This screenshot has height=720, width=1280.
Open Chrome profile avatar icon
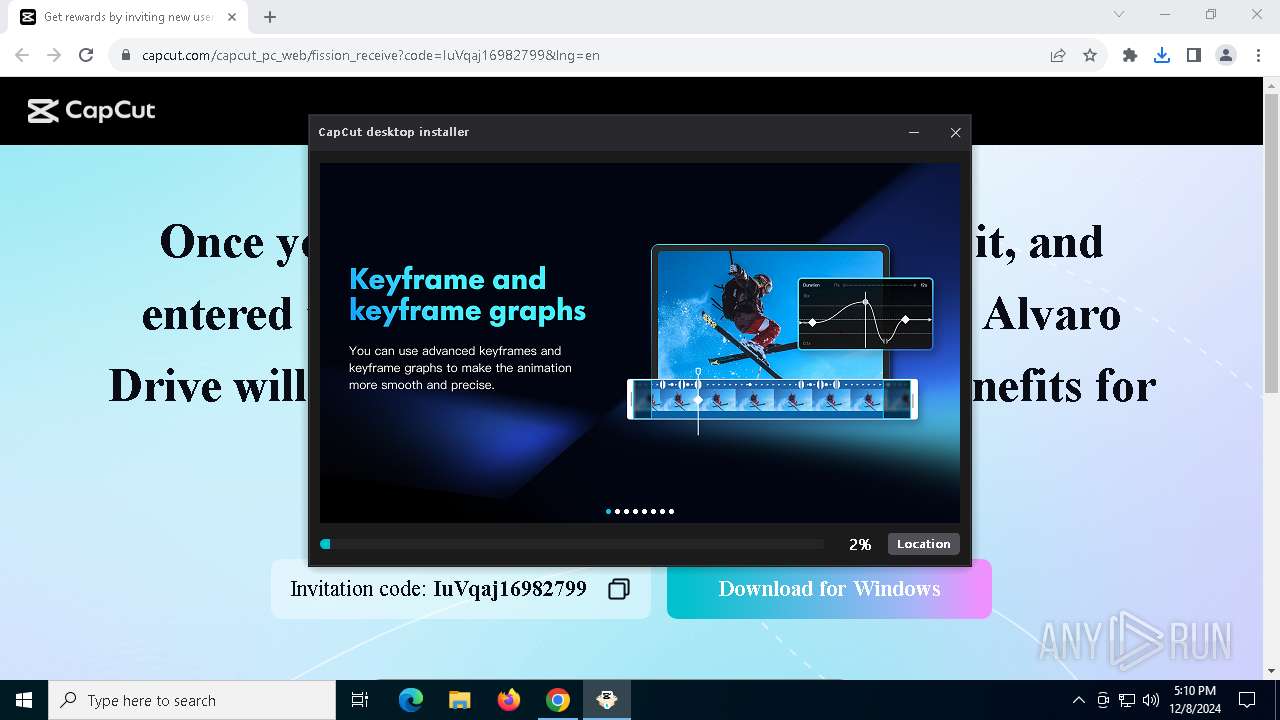click(x=1226, y=55)
